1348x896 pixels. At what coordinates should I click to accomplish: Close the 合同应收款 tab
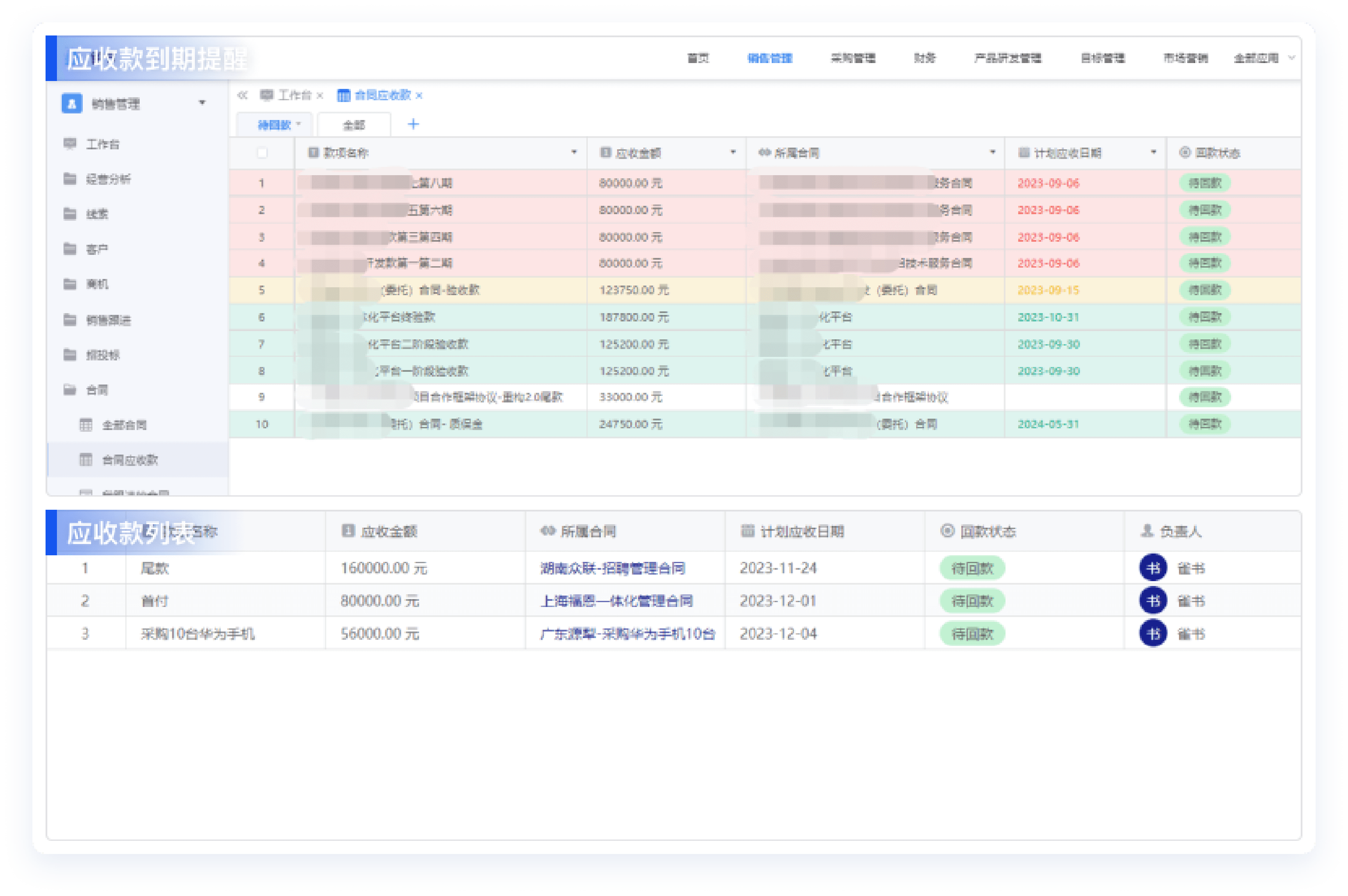coord(419,96)
